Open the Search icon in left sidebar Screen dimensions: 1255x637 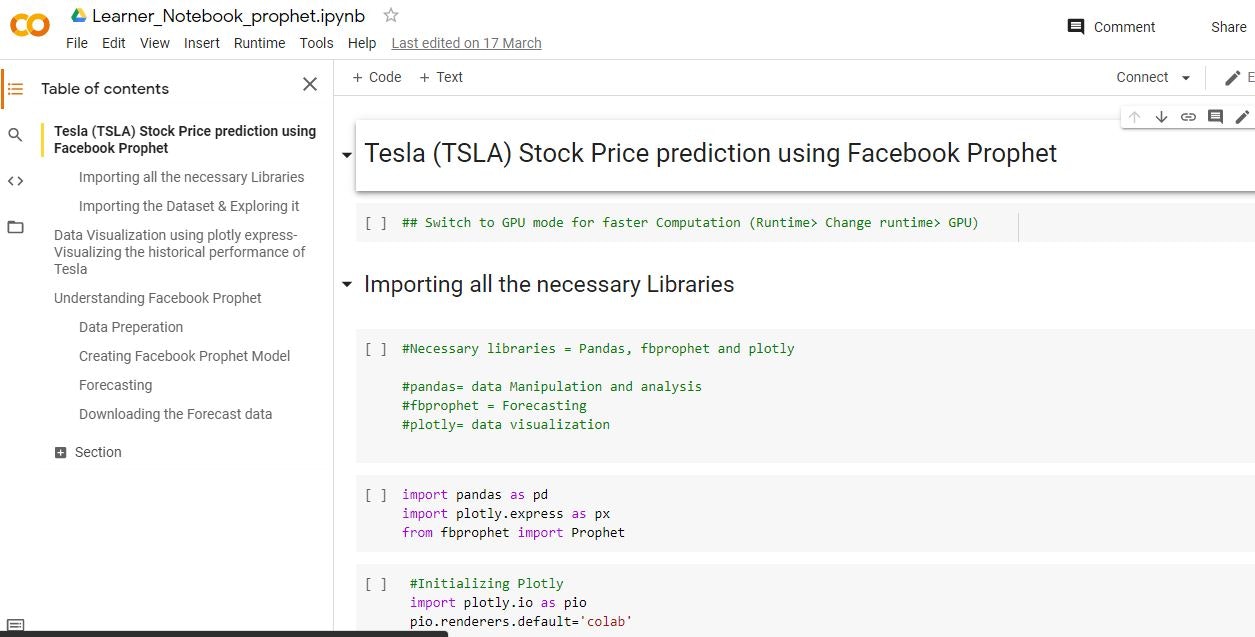pos(15,134)
